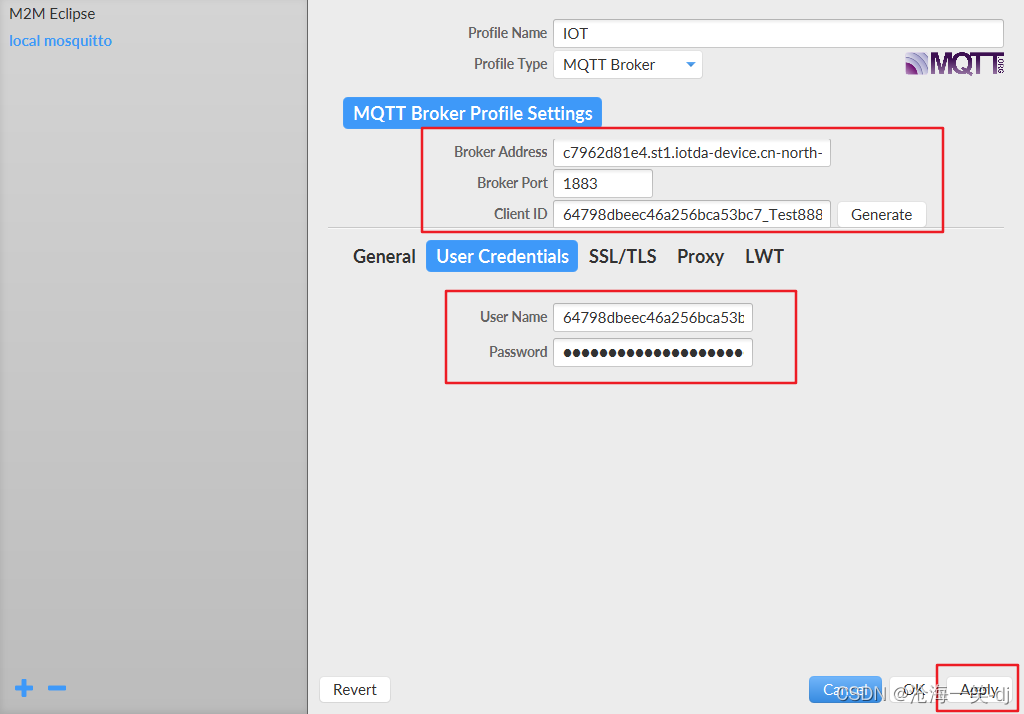The image size is (1024, 714).
Task: Show the LWT tab
Action: click(764, 256)
